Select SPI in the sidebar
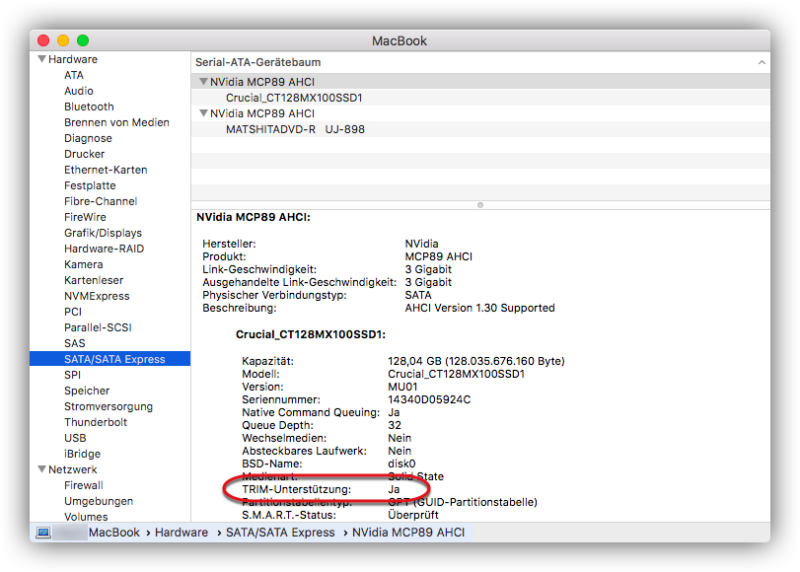The image size is (800, 572). click(x=72, y=375)
